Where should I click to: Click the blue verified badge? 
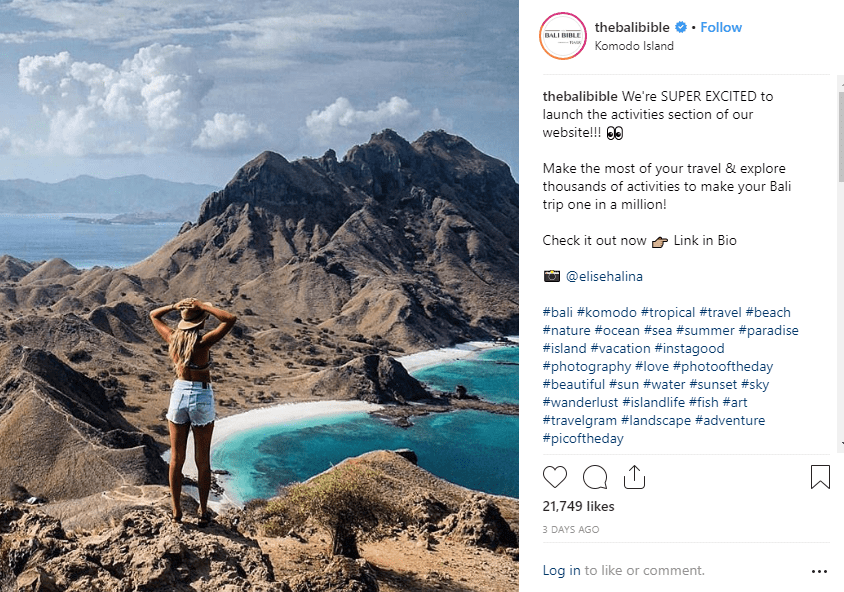click(681, 27)
